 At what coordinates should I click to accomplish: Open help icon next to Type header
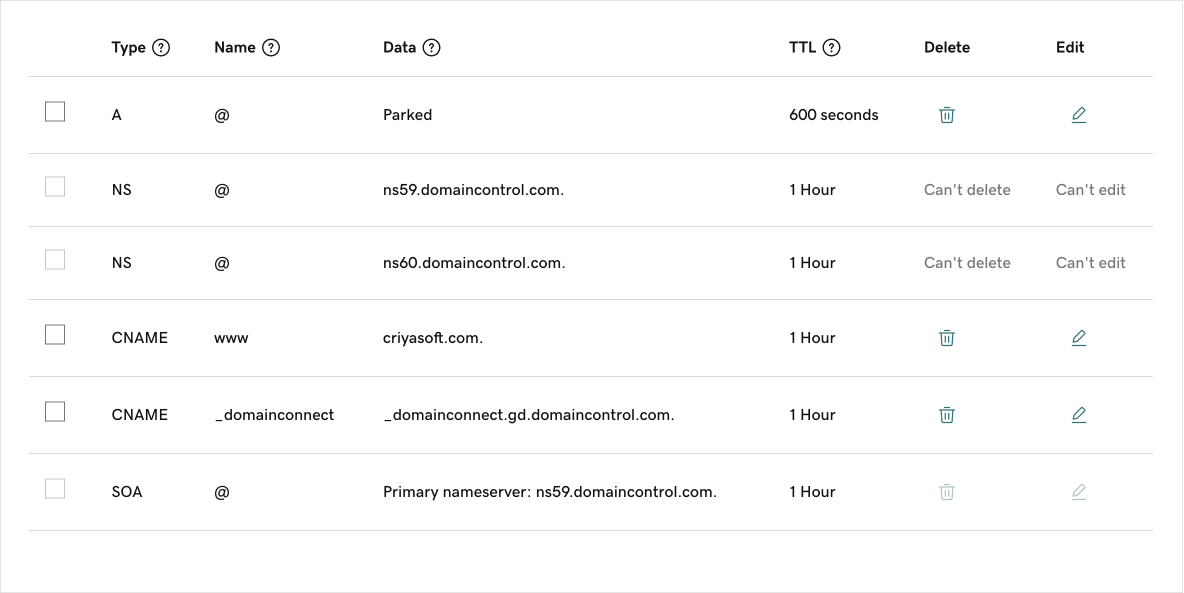[x=161, y=48]
